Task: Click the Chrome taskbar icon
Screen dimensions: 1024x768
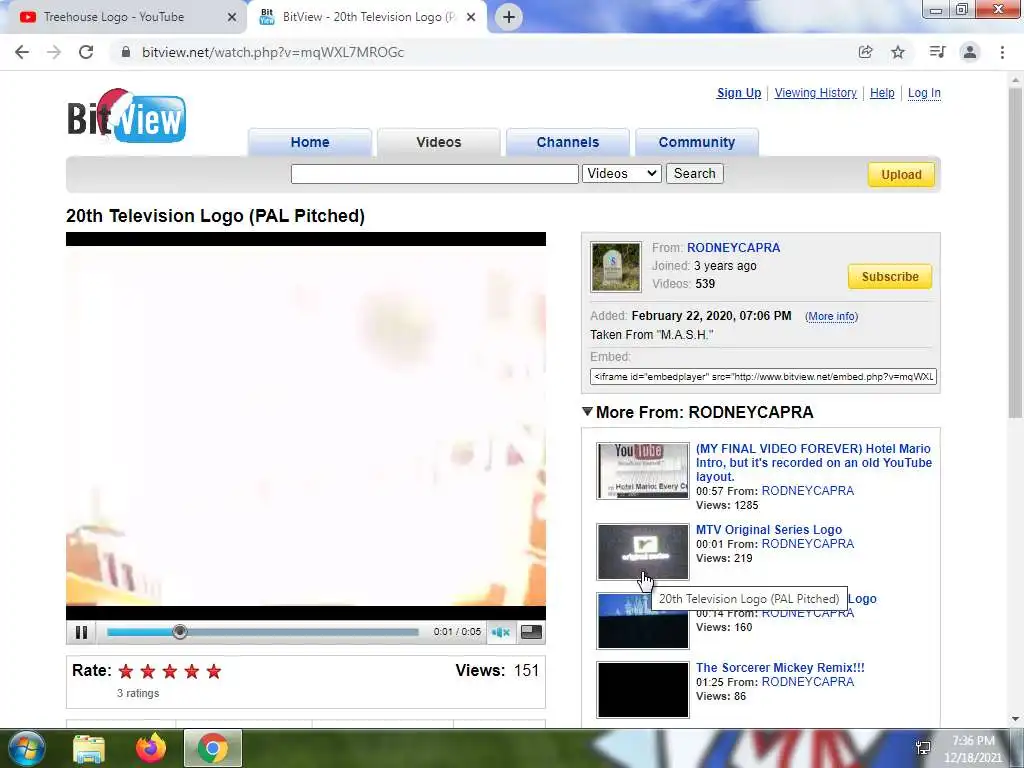Action: tap(213, 748)
